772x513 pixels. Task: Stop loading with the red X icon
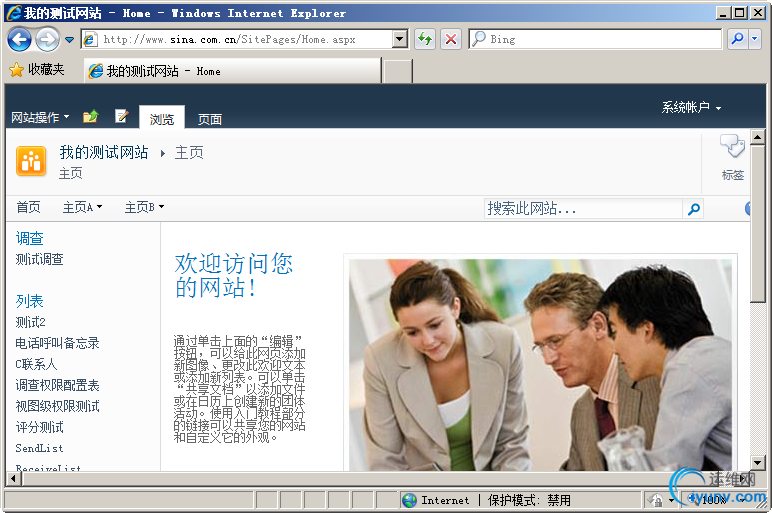click(450, 39)
